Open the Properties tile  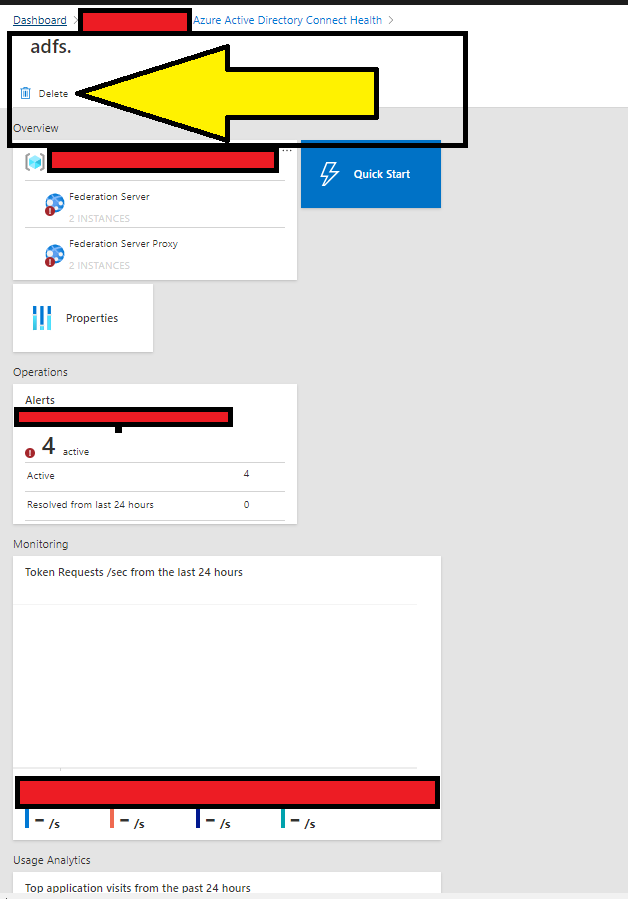[83, 318]
